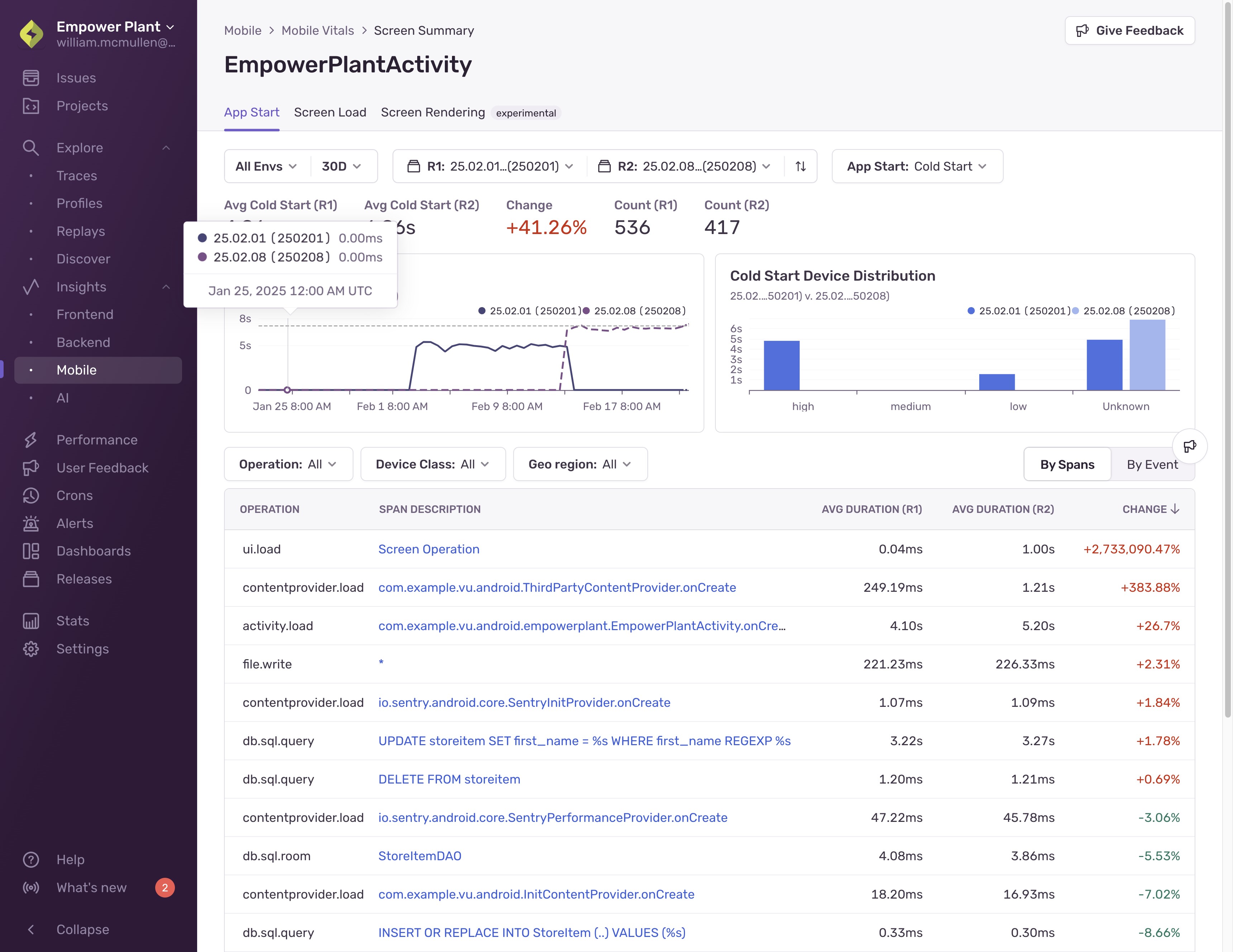Open What's new broadcast icon
The height and width of the screenshot is (952, 1233).
point(30,887)
